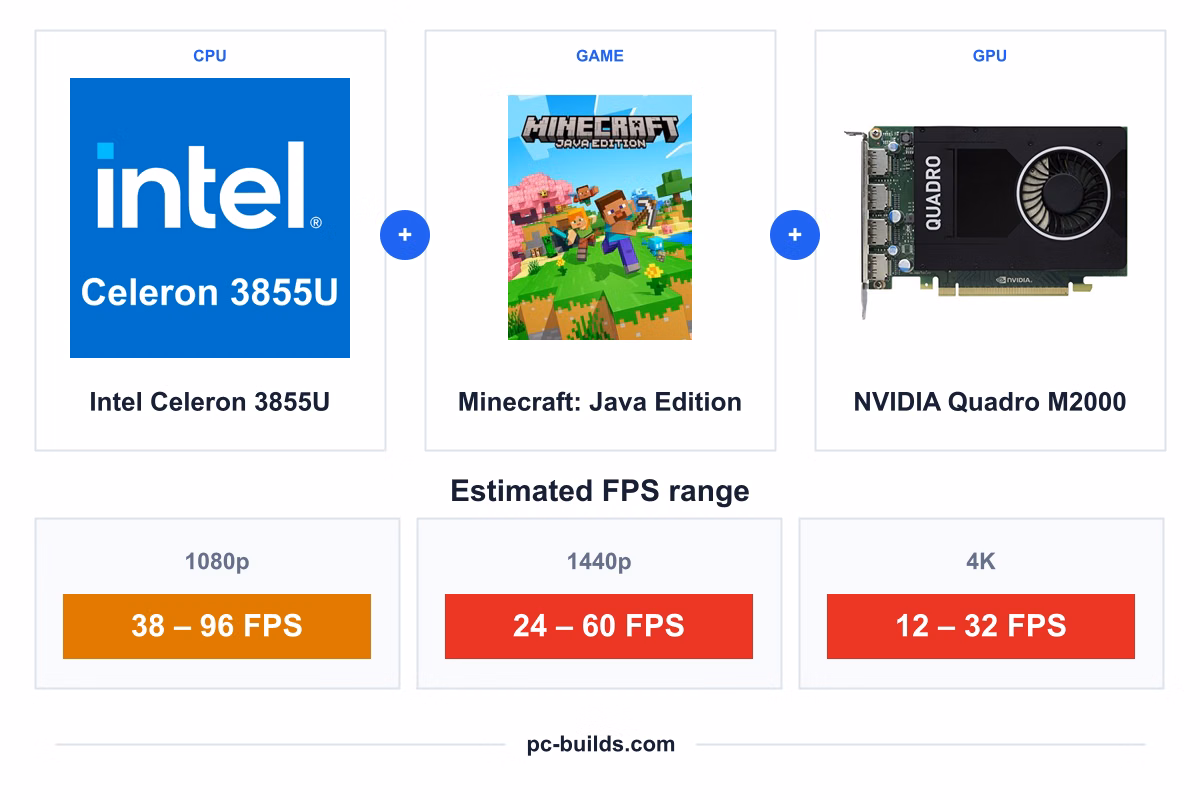The width and height of the screenshot is (1200, 800).
Task: Click the plus icon between CPU and game
Action: point(405,236)
